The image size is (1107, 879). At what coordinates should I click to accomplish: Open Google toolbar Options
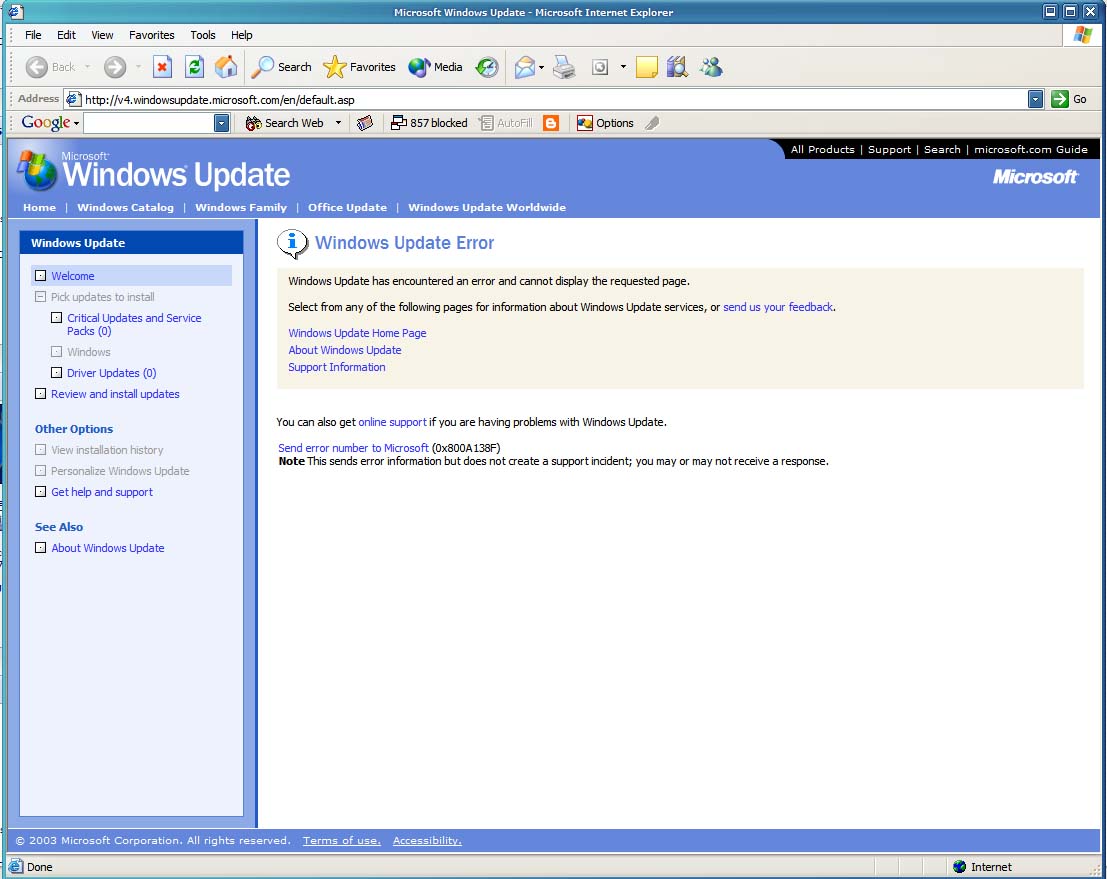(x=605, y=122)
